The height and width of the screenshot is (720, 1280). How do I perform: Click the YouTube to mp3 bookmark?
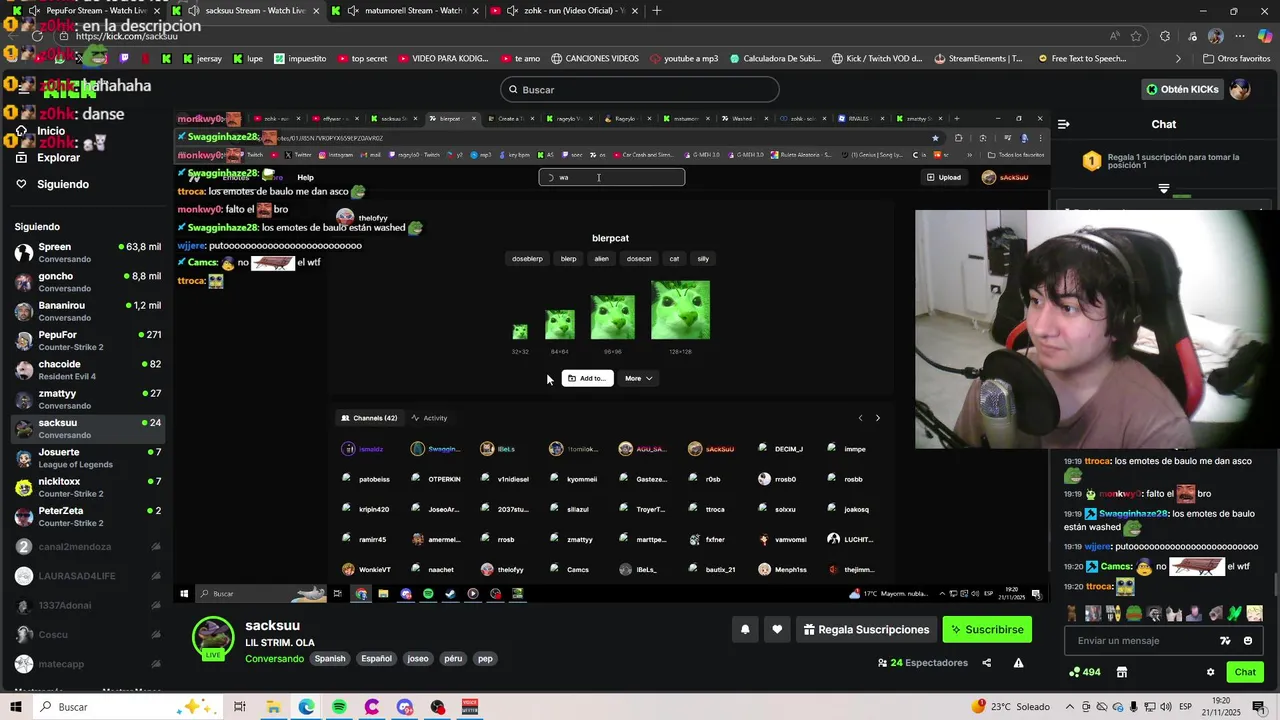684,59
